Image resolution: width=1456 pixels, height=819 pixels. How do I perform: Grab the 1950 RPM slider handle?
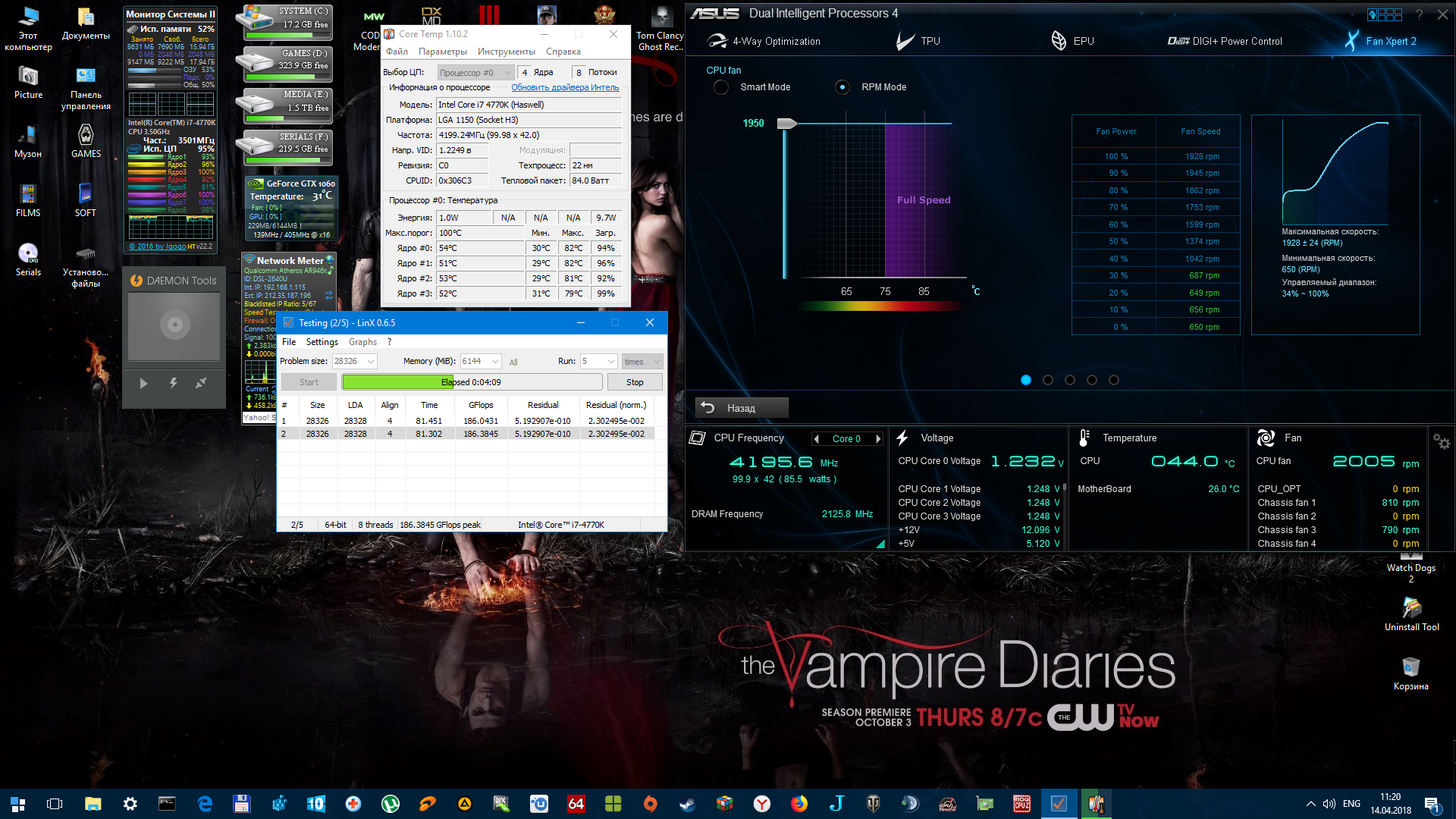coord(787,124)
